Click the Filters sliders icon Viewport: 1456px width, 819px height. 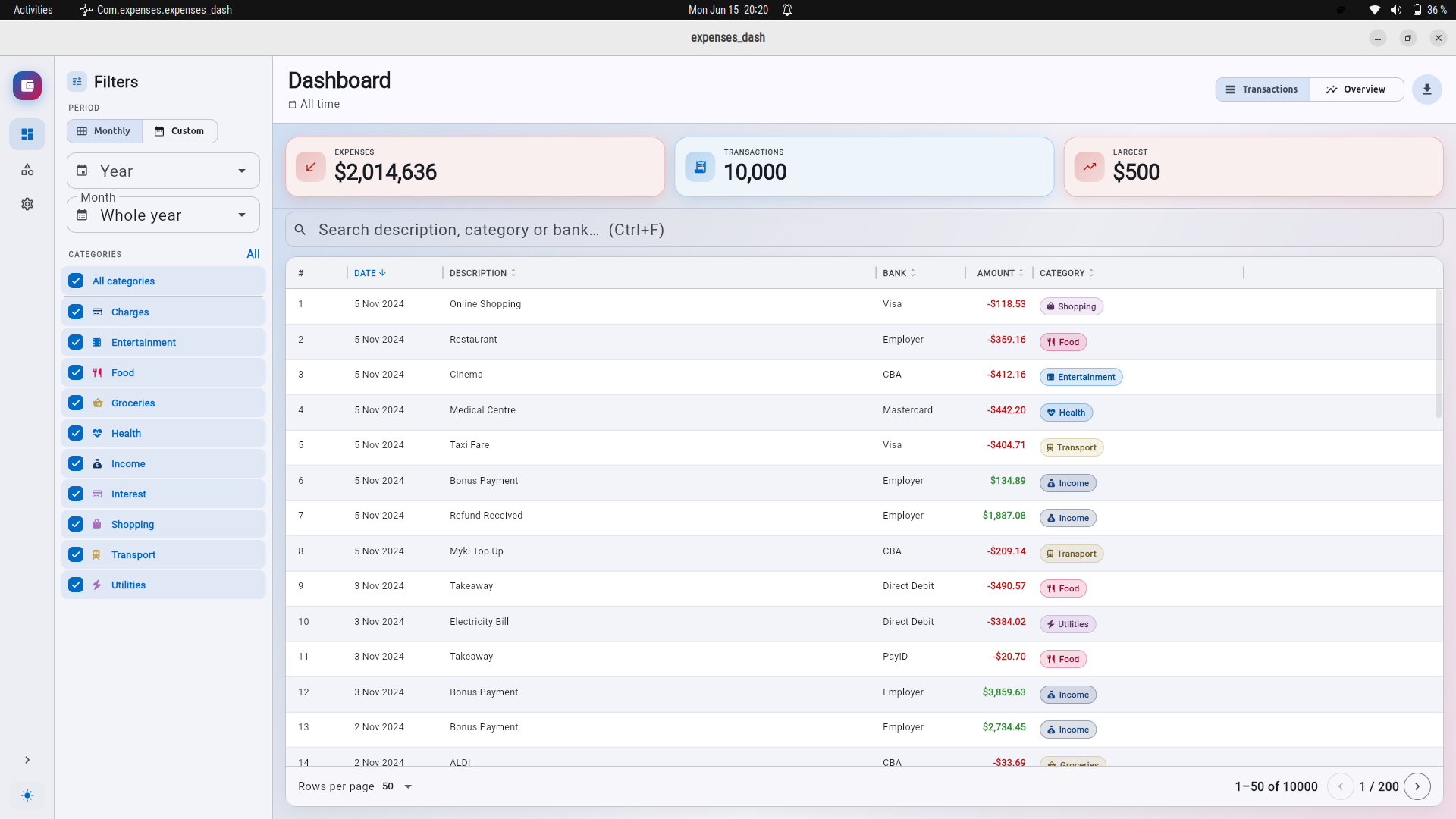pos(77,82)
